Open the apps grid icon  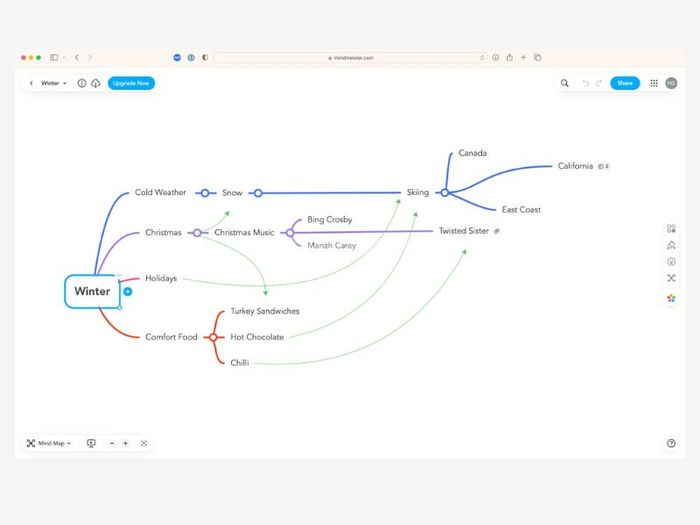point(654,83)
